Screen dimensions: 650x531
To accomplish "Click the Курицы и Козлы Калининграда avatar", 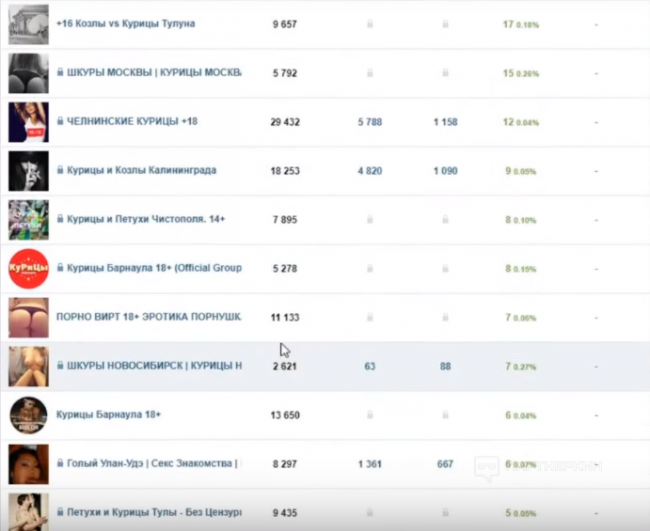I will click(x=28, y=170).
